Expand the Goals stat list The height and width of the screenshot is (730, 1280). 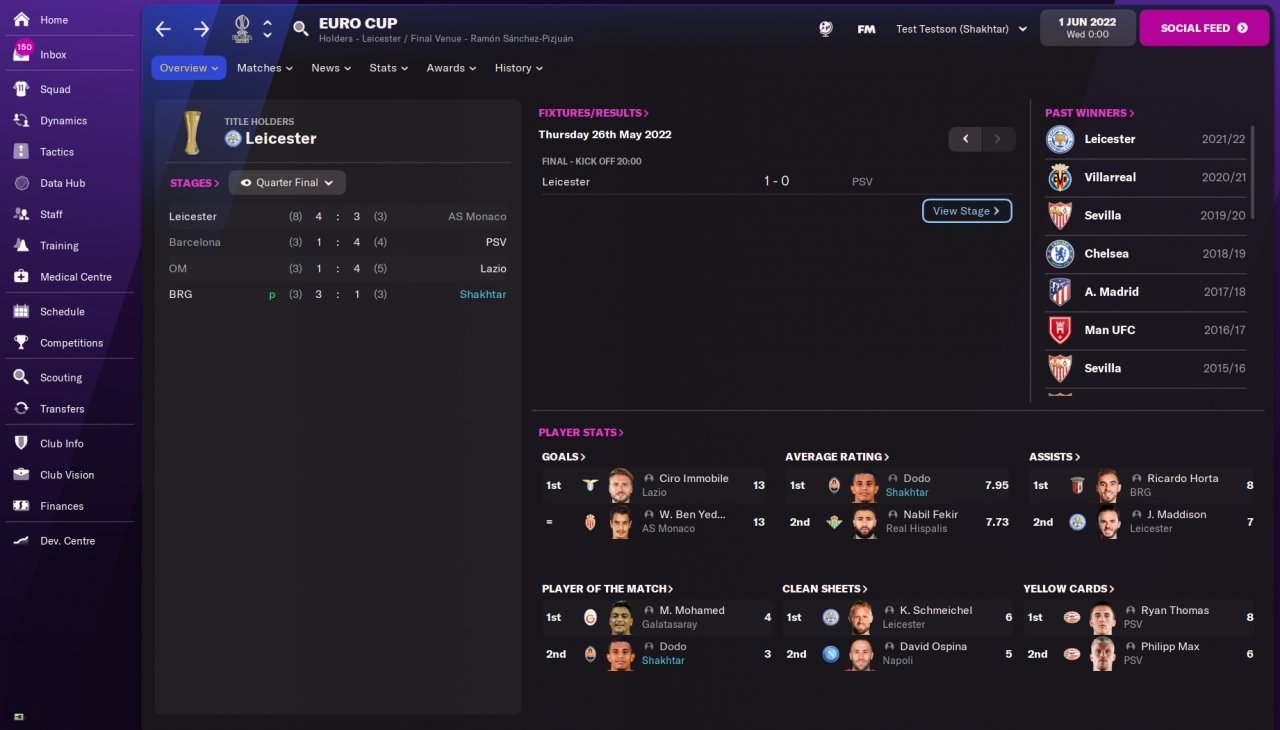coord(564,456)
